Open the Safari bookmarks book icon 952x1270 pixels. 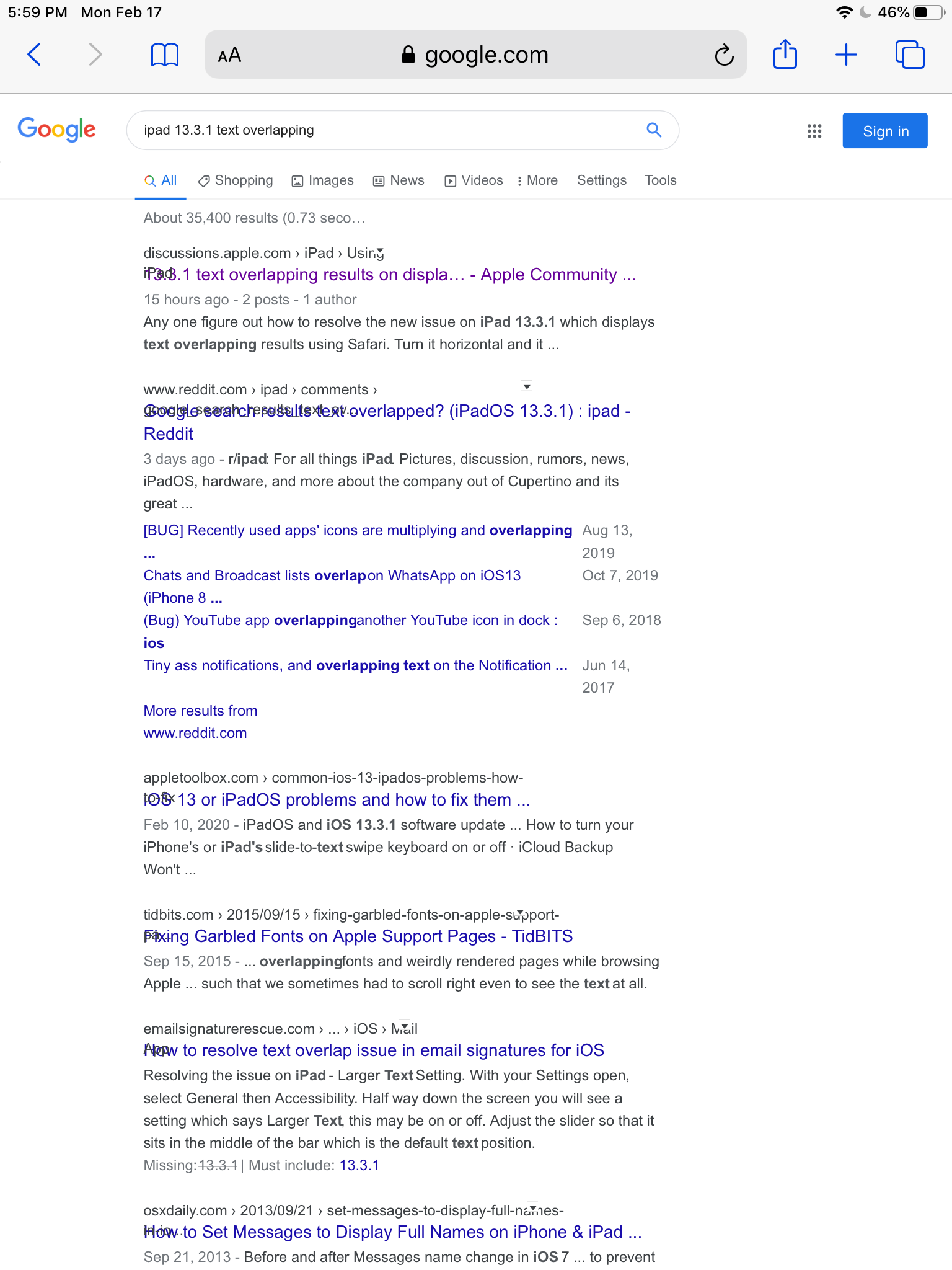click(x=165, y=55)
